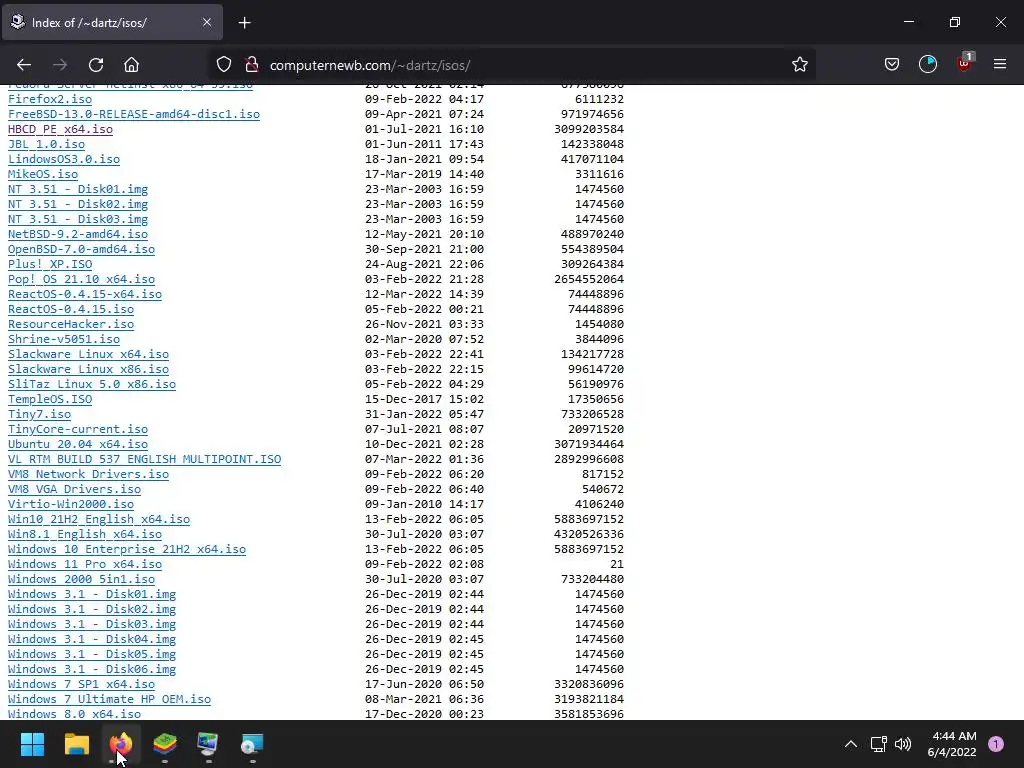Image resolution: width=1024 pixels, height=768 pixels.
Task: Download Win8.1_English_x64.iso
Action: 85,535
